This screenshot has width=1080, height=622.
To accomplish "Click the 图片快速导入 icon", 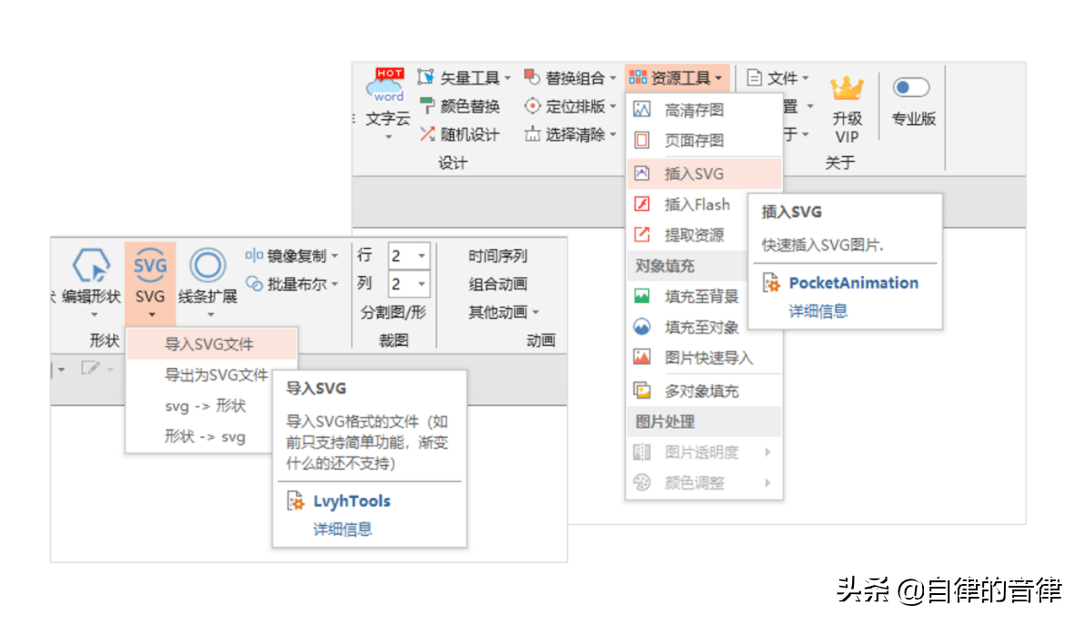I will pos(641,357).
